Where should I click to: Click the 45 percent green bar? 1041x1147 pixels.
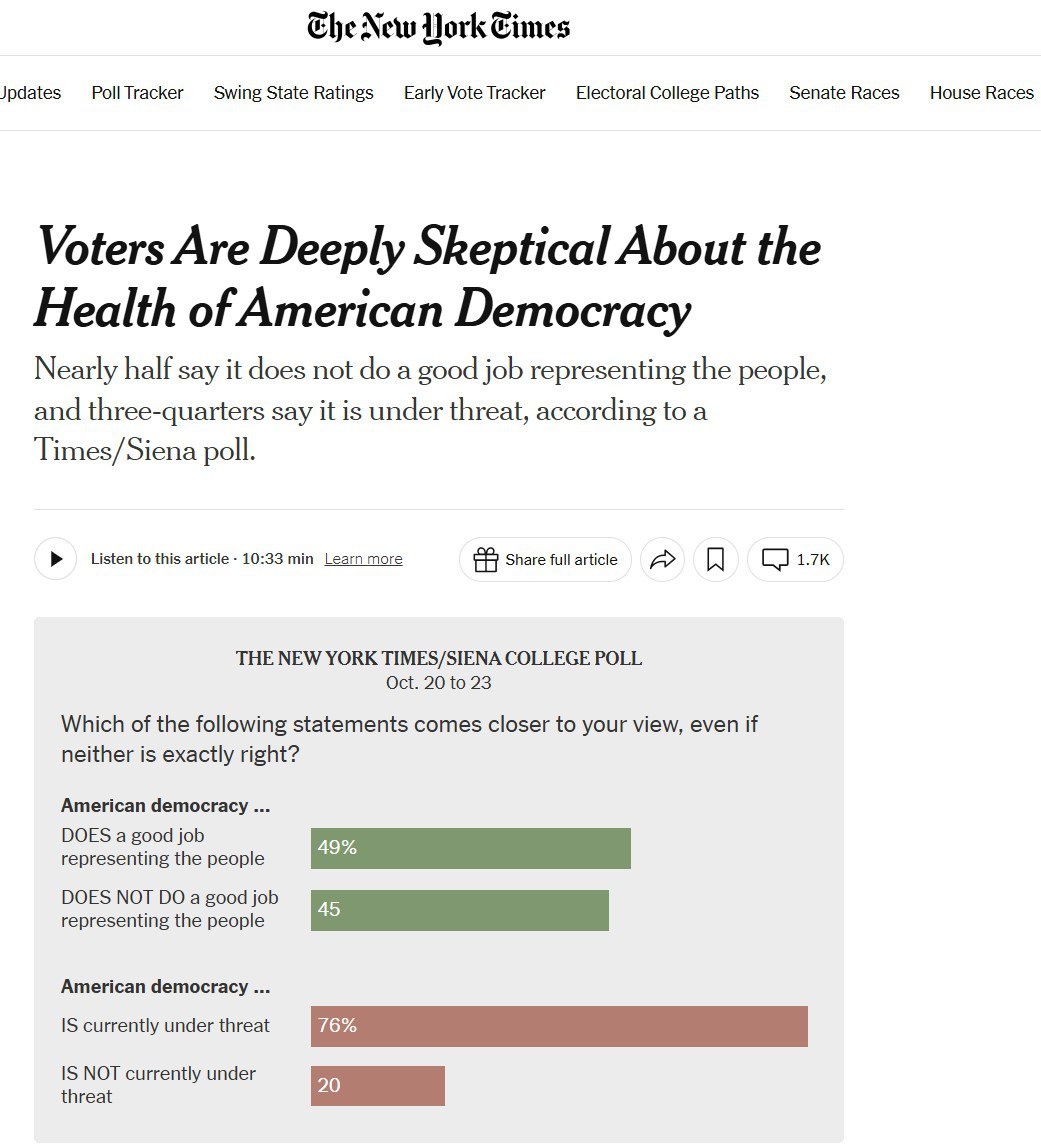pos(459,910)
